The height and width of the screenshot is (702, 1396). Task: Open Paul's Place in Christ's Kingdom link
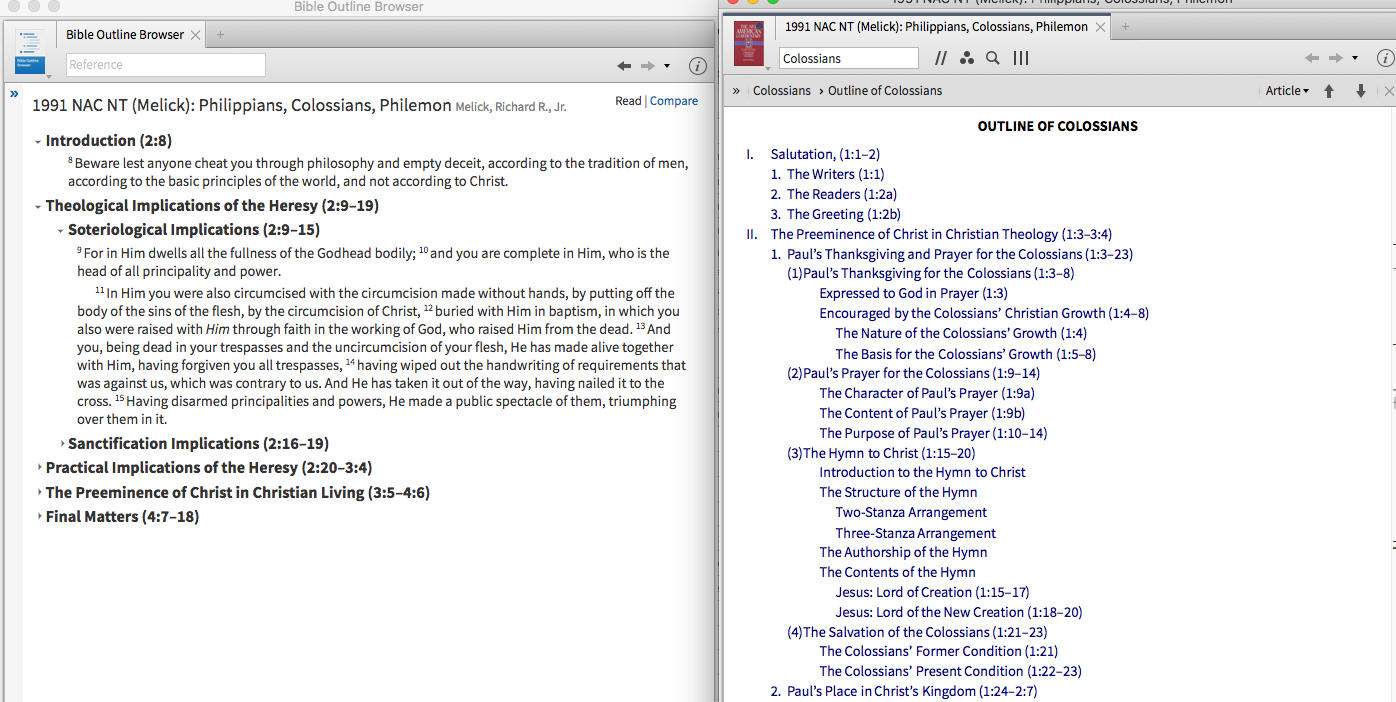912,692
